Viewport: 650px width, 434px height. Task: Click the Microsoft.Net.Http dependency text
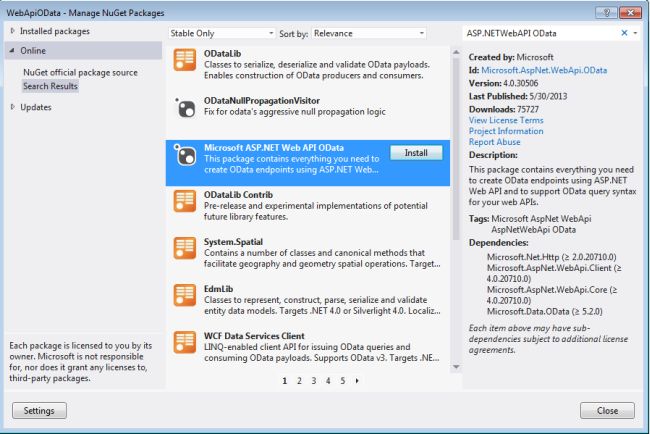pos(551,257)
